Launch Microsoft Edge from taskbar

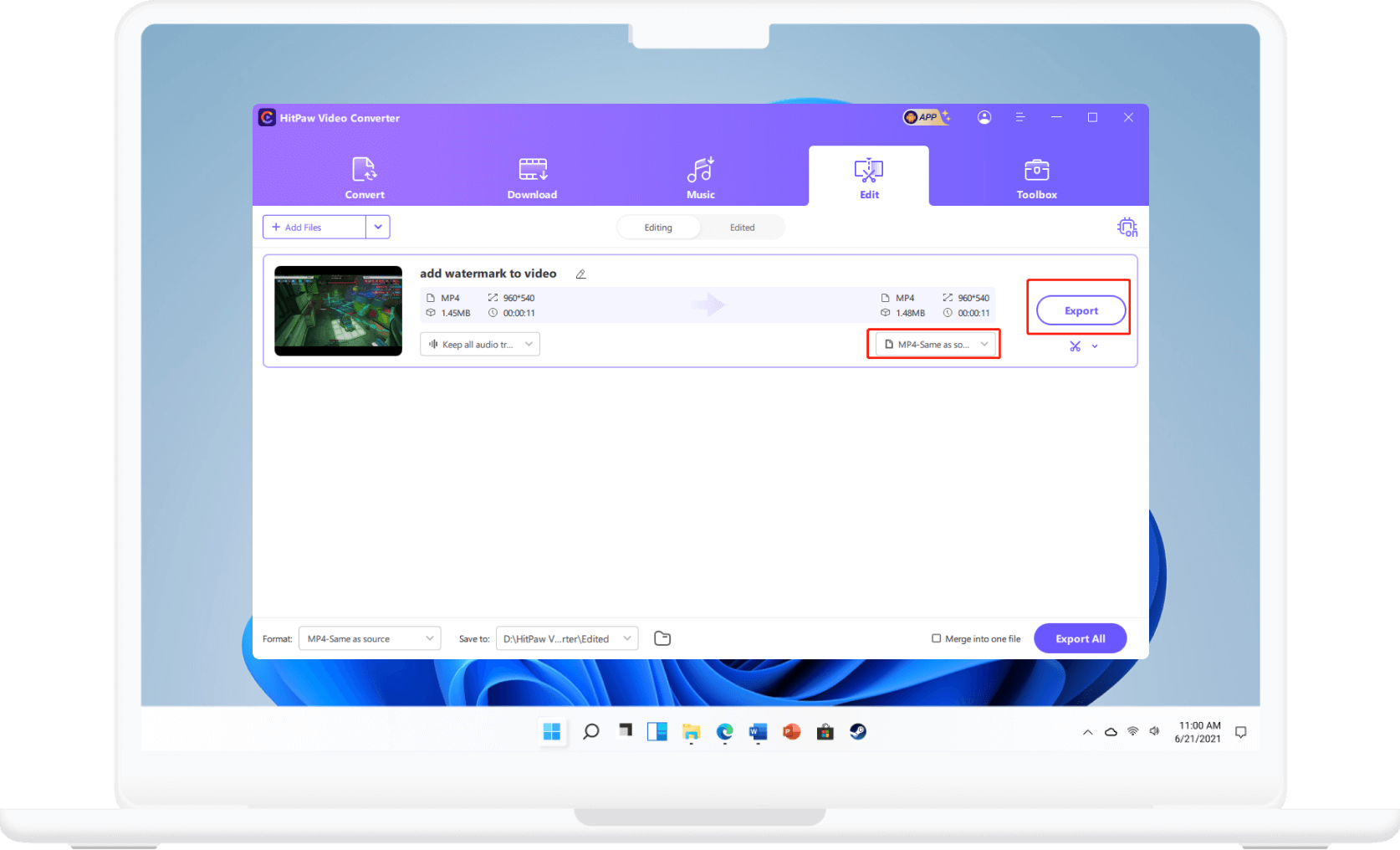[724, 732]
